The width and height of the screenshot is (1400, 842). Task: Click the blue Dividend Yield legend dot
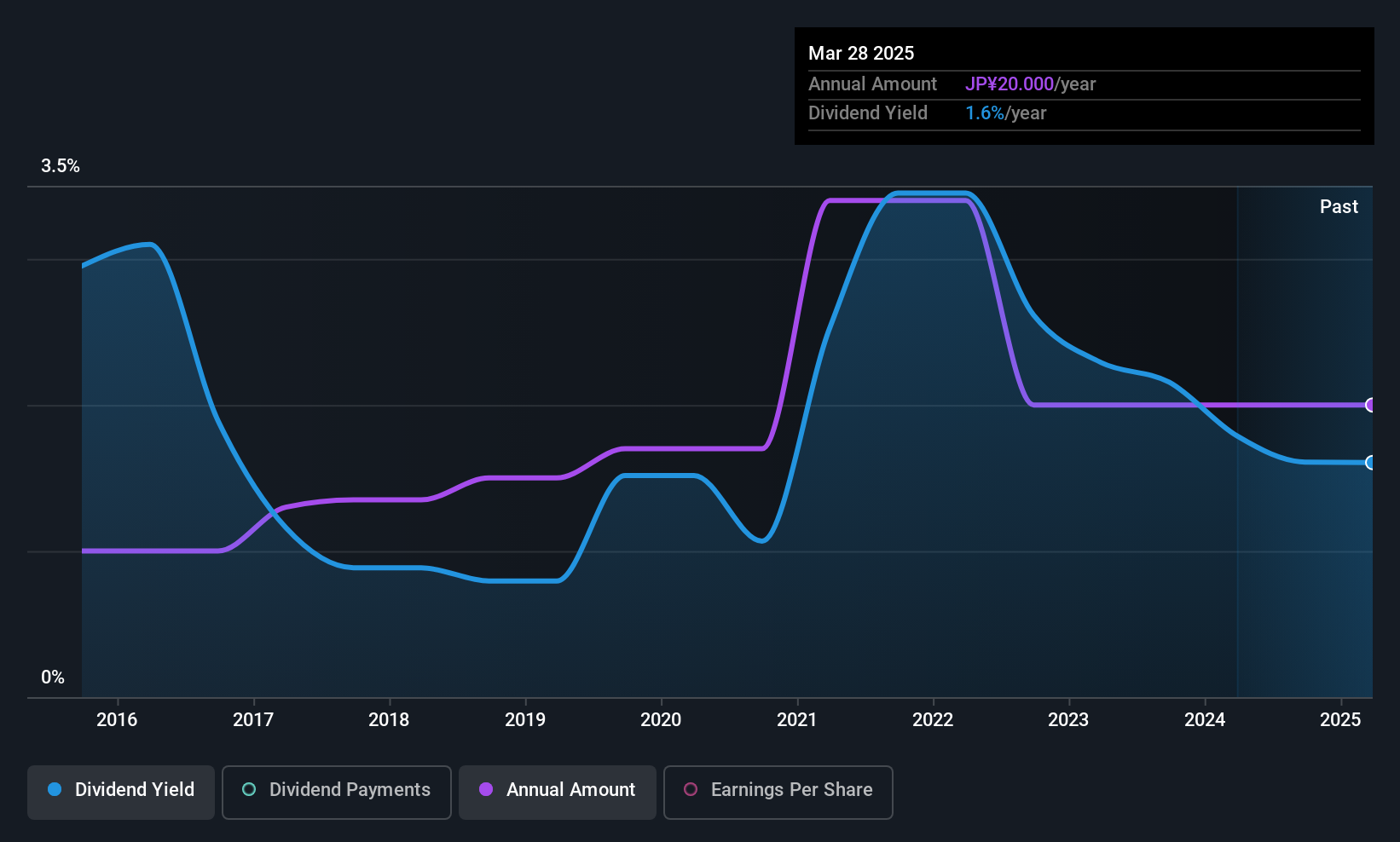55,789
